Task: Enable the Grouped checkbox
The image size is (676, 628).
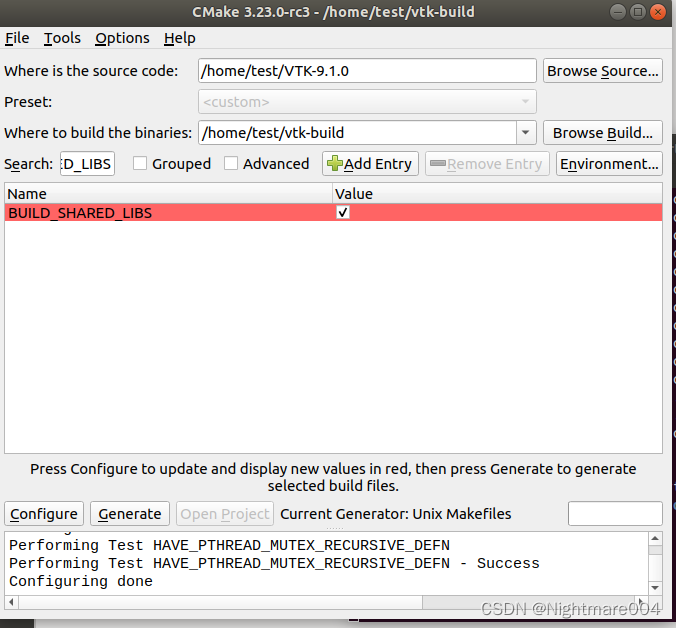Action: pyautogui.click(x=139, y=164)
